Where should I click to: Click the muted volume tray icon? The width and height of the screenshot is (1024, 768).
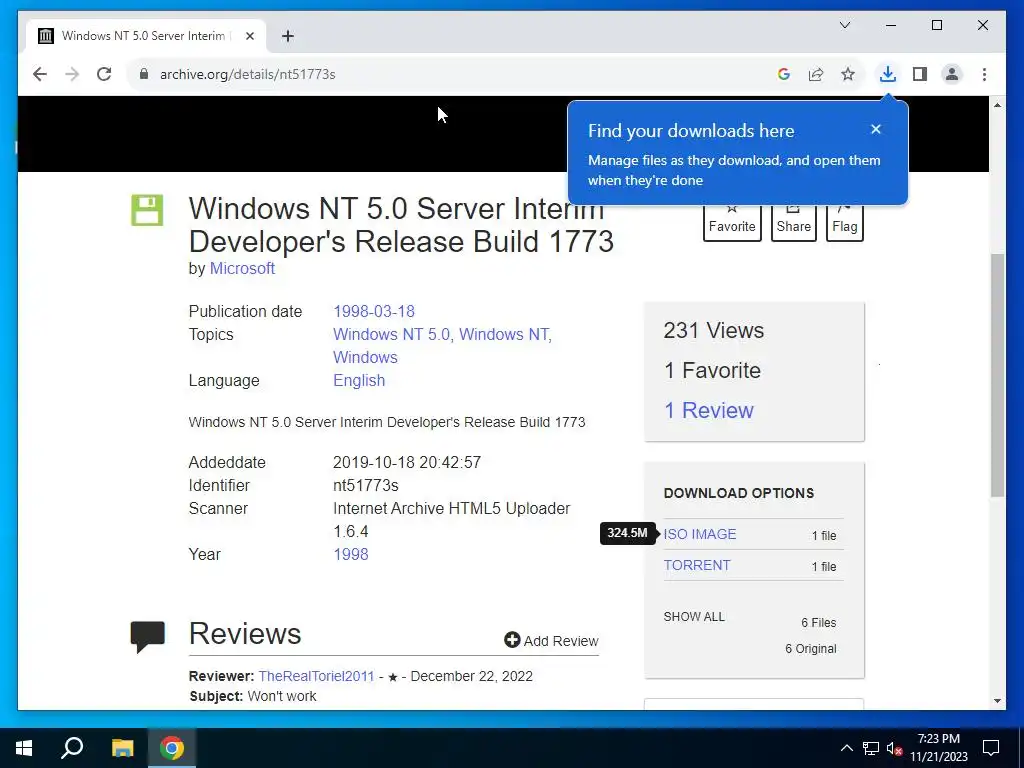click(x=895, y=748)
